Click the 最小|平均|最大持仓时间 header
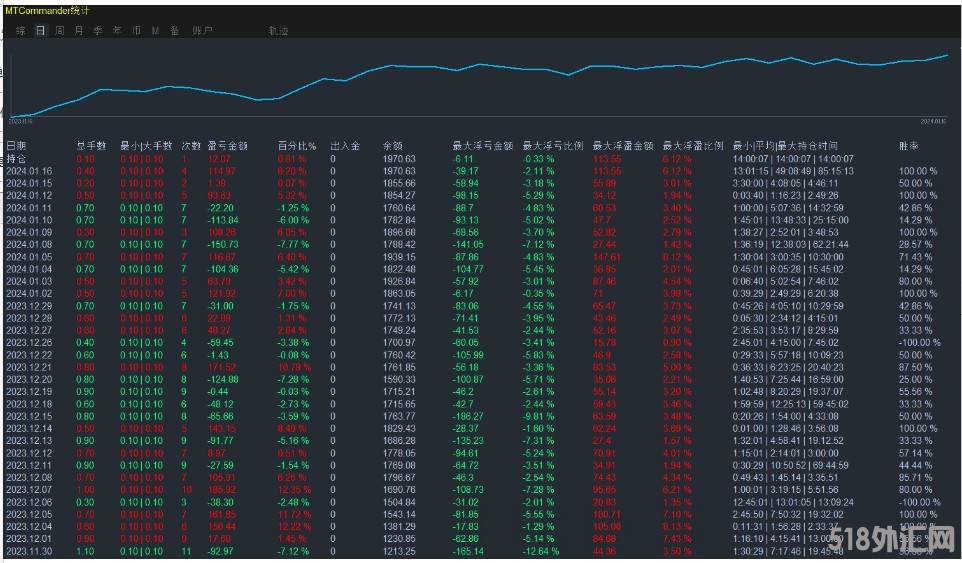Viewport: 962px width, 563px height. (785, 146)
